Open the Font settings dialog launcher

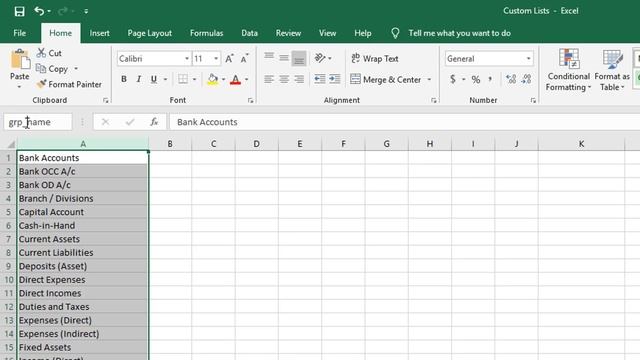(251, 100)
